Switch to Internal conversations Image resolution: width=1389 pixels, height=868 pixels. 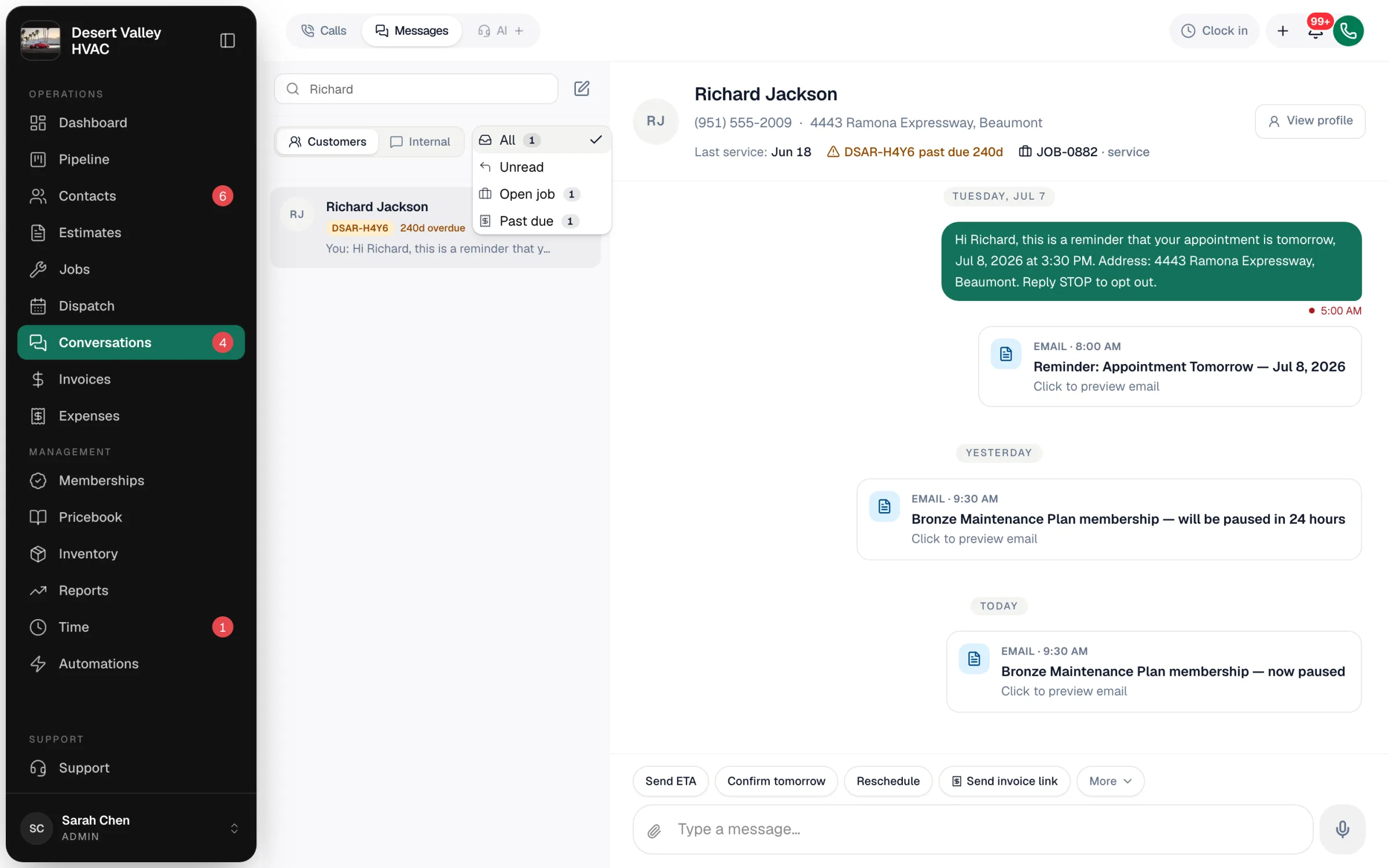point(420,142)
